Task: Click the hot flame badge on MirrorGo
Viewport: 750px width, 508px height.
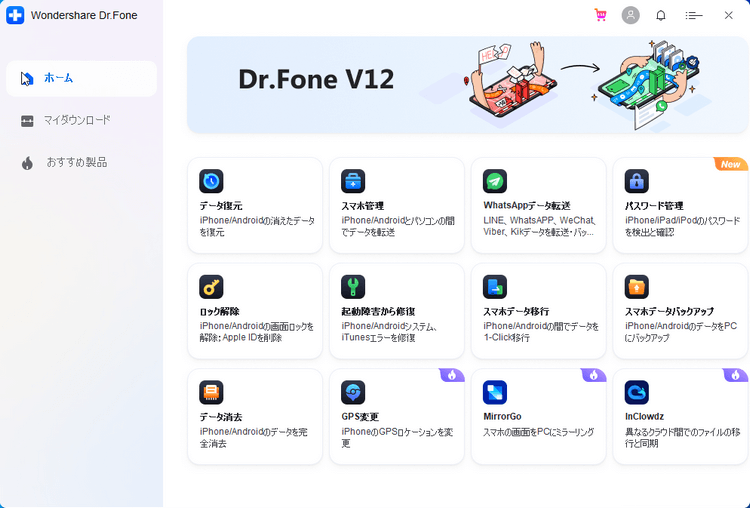Action: 594,375
